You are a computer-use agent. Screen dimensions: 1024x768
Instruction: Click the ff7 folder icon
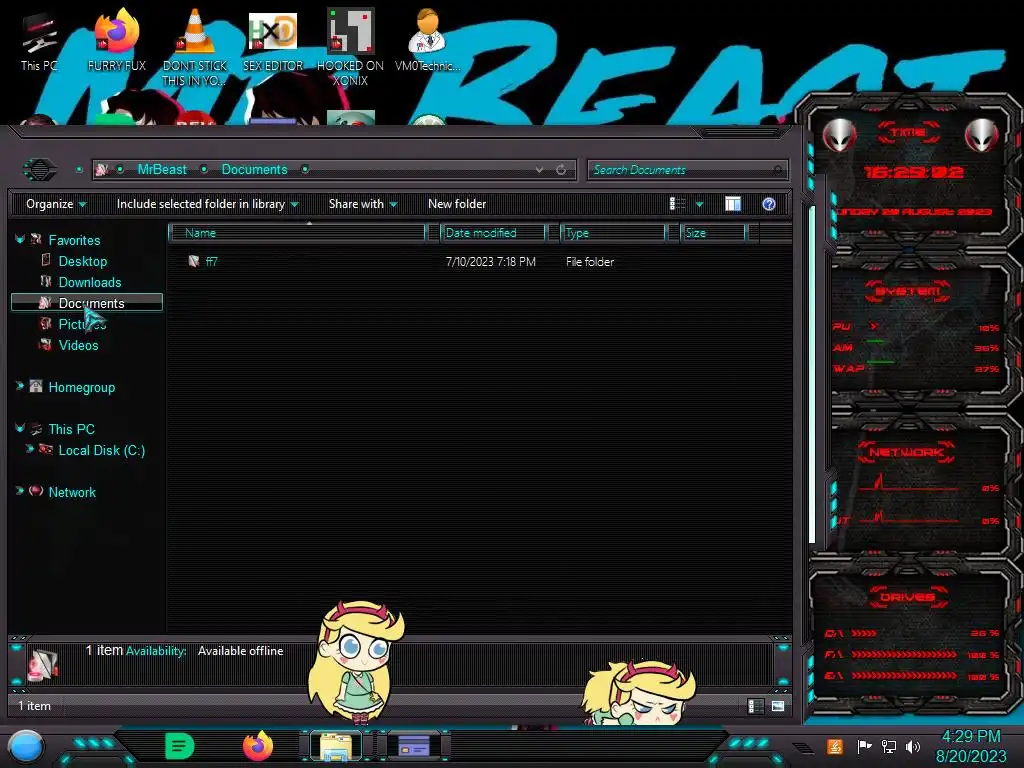coord(193,261)
